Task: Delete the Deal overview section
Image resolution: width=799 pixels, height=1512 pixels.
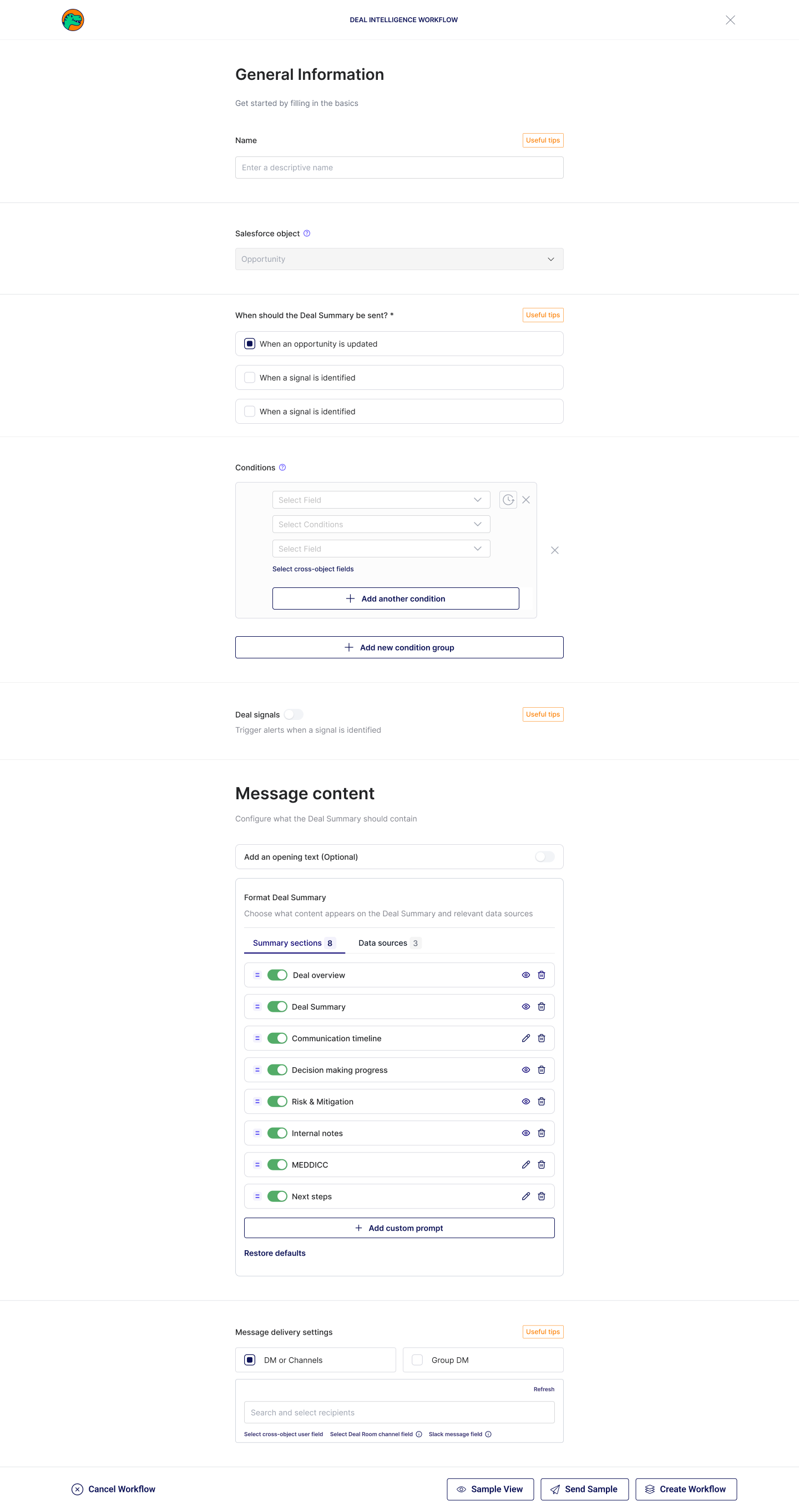Action: [x=542, y=975]
